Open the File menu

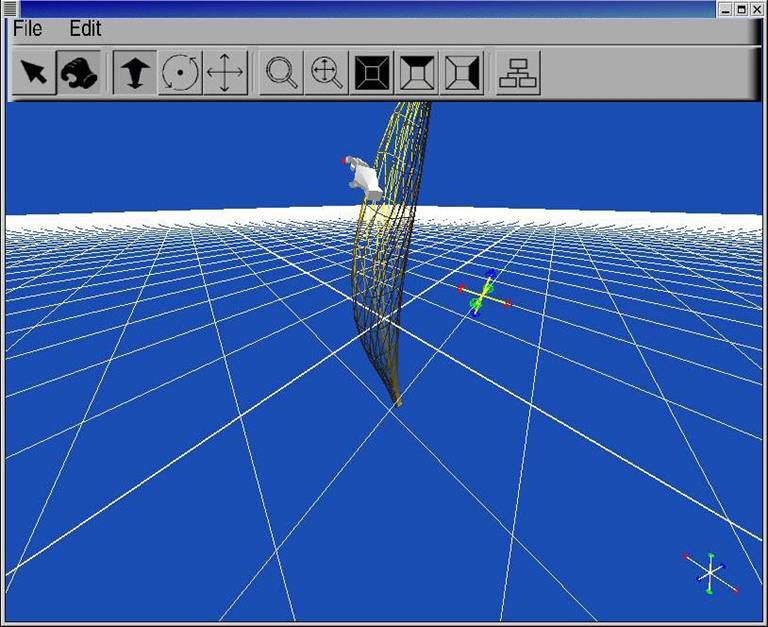click(27, 28)
